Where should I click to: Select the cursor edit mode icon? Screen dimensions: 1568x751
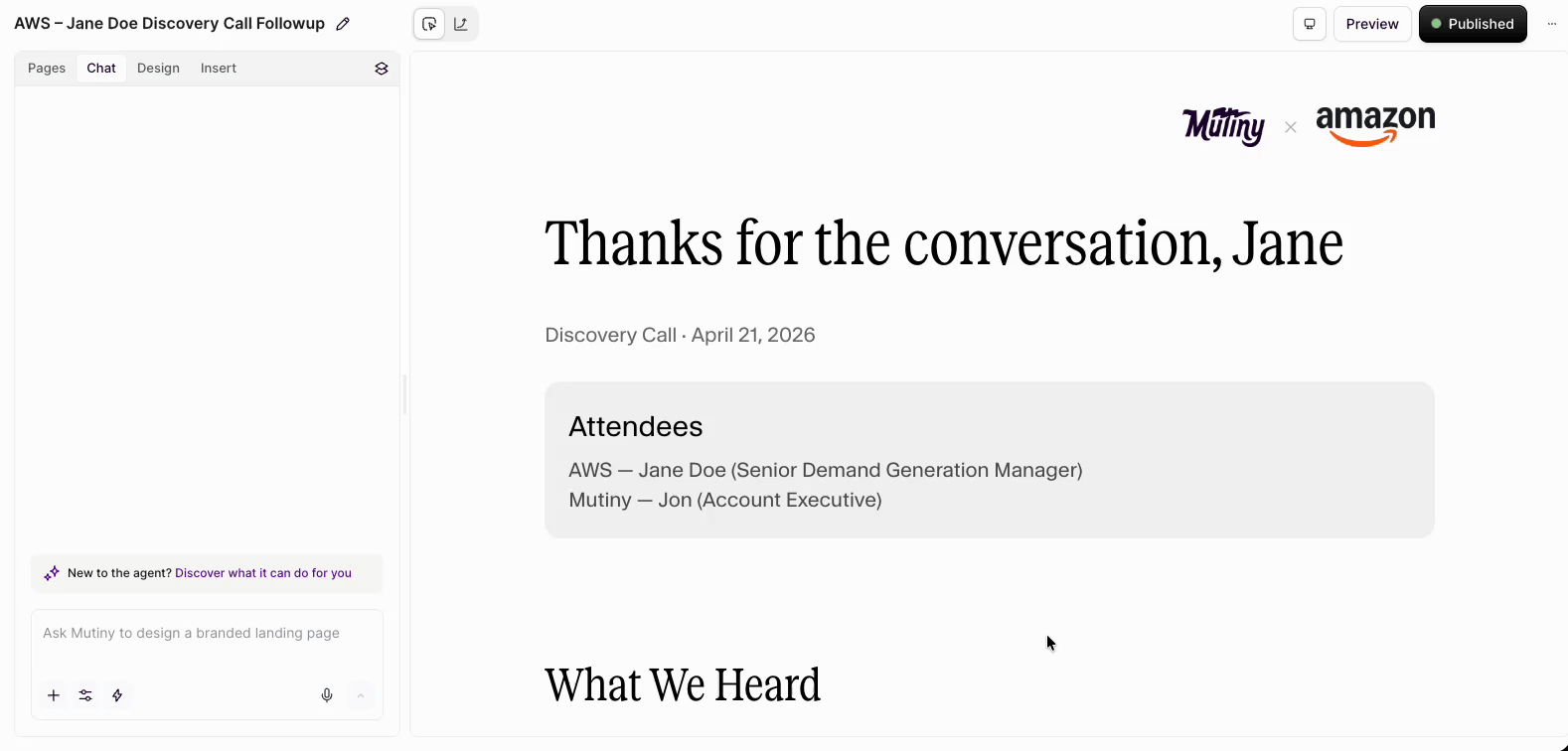(429, 24)
